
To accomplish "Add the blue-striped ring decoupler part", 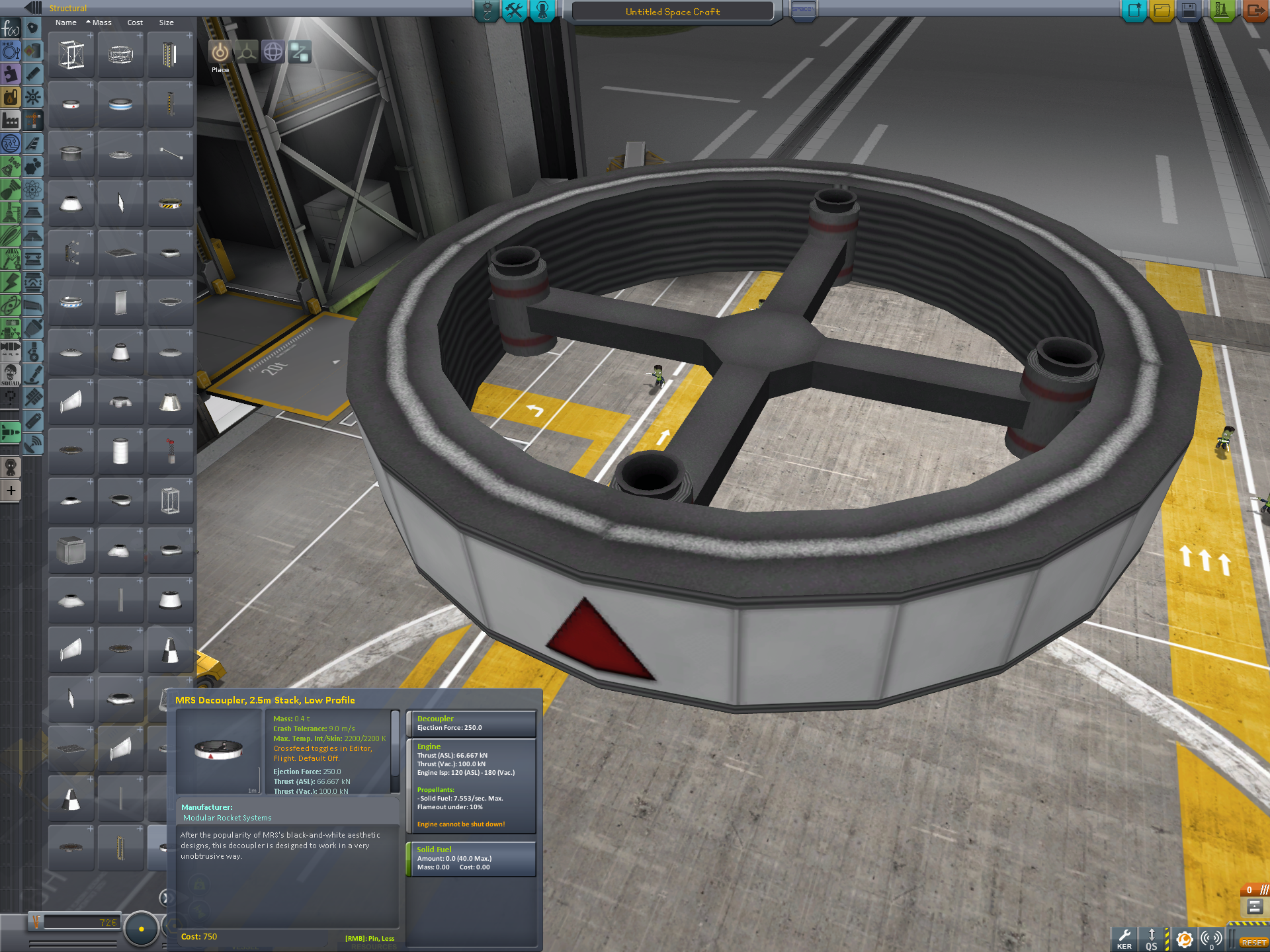I will [x=121, y=104].
